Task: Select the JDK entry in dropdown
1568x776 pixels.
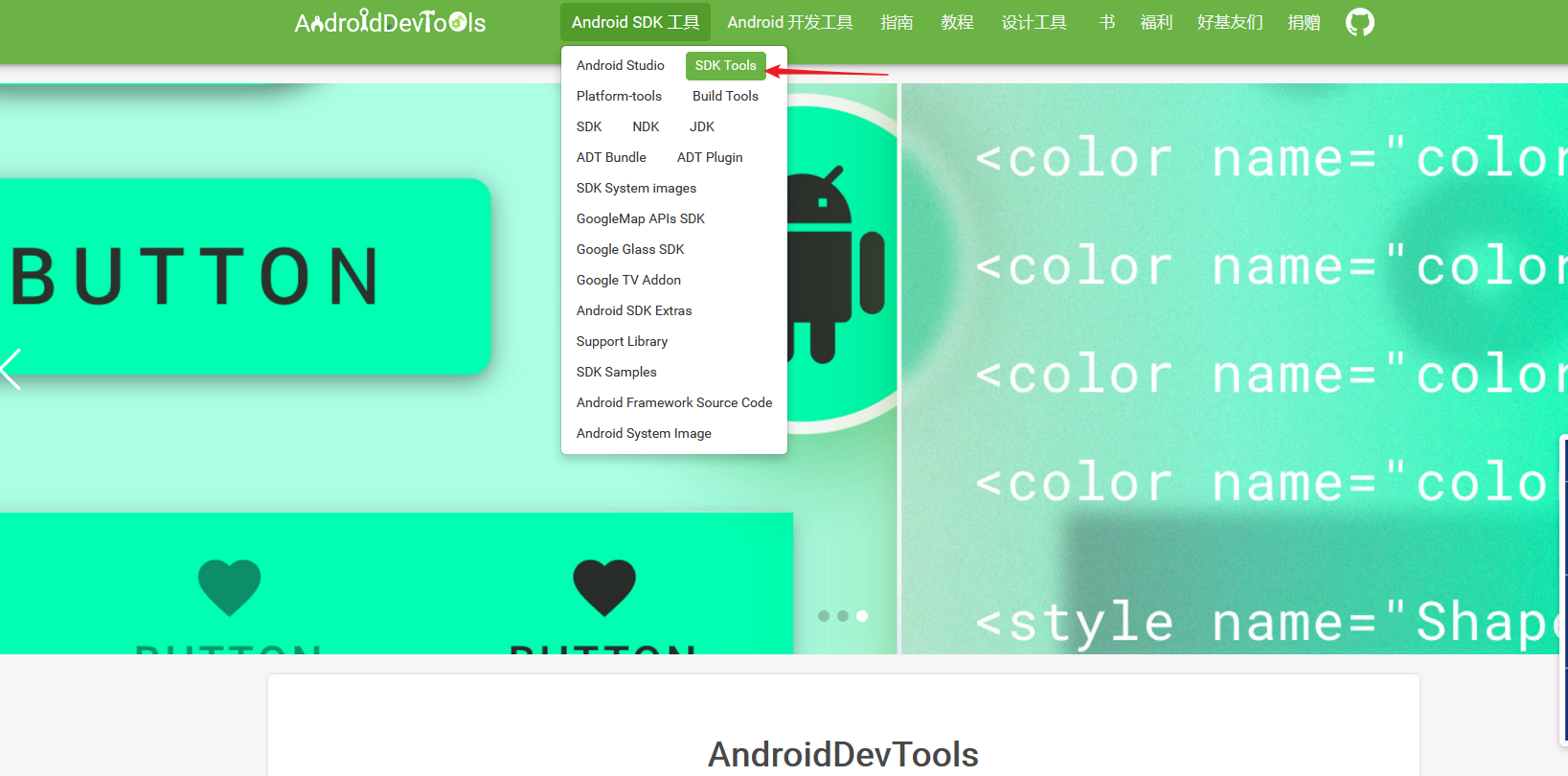Action: pos(702,126)
